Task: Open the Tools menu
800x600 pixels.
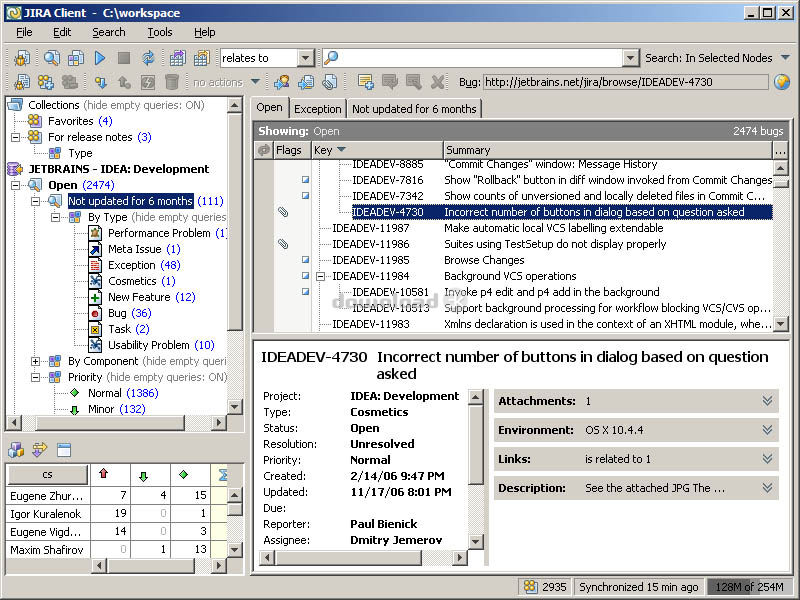Action: click(x=160, y=32)
